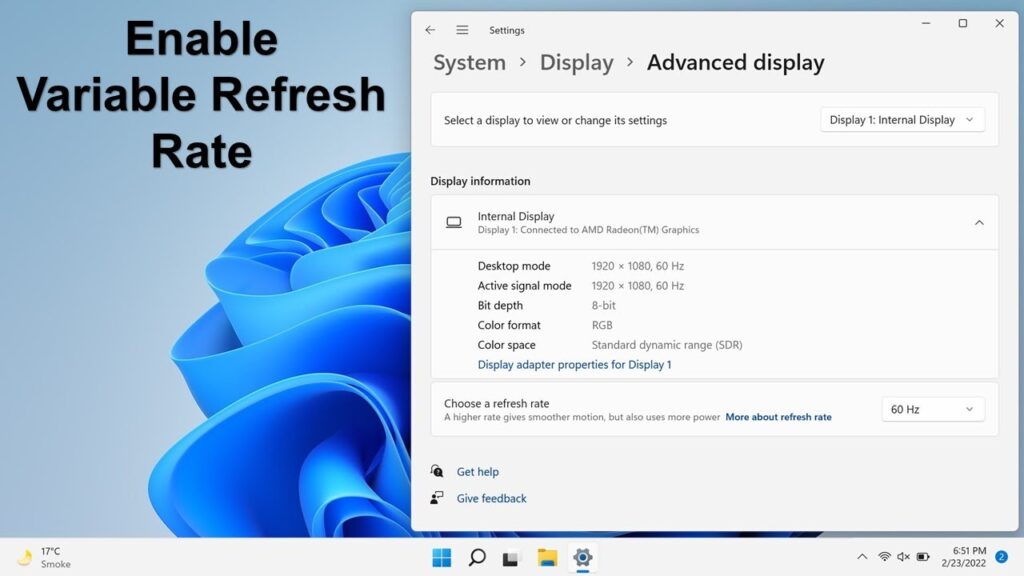
Task: Click the More about refresh rate link
Action: pos(778,417)
